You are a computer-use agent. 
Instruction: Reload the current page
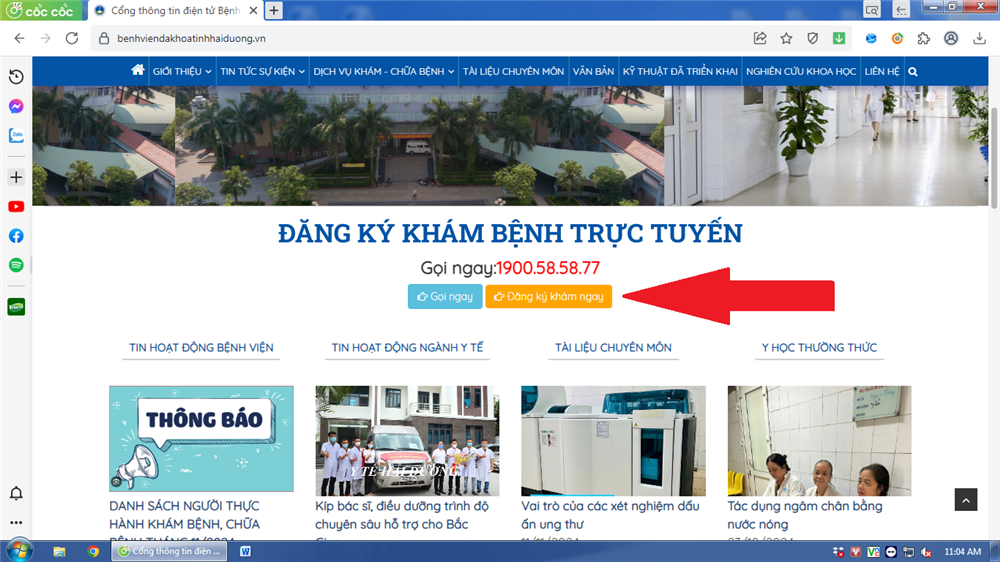71,38
